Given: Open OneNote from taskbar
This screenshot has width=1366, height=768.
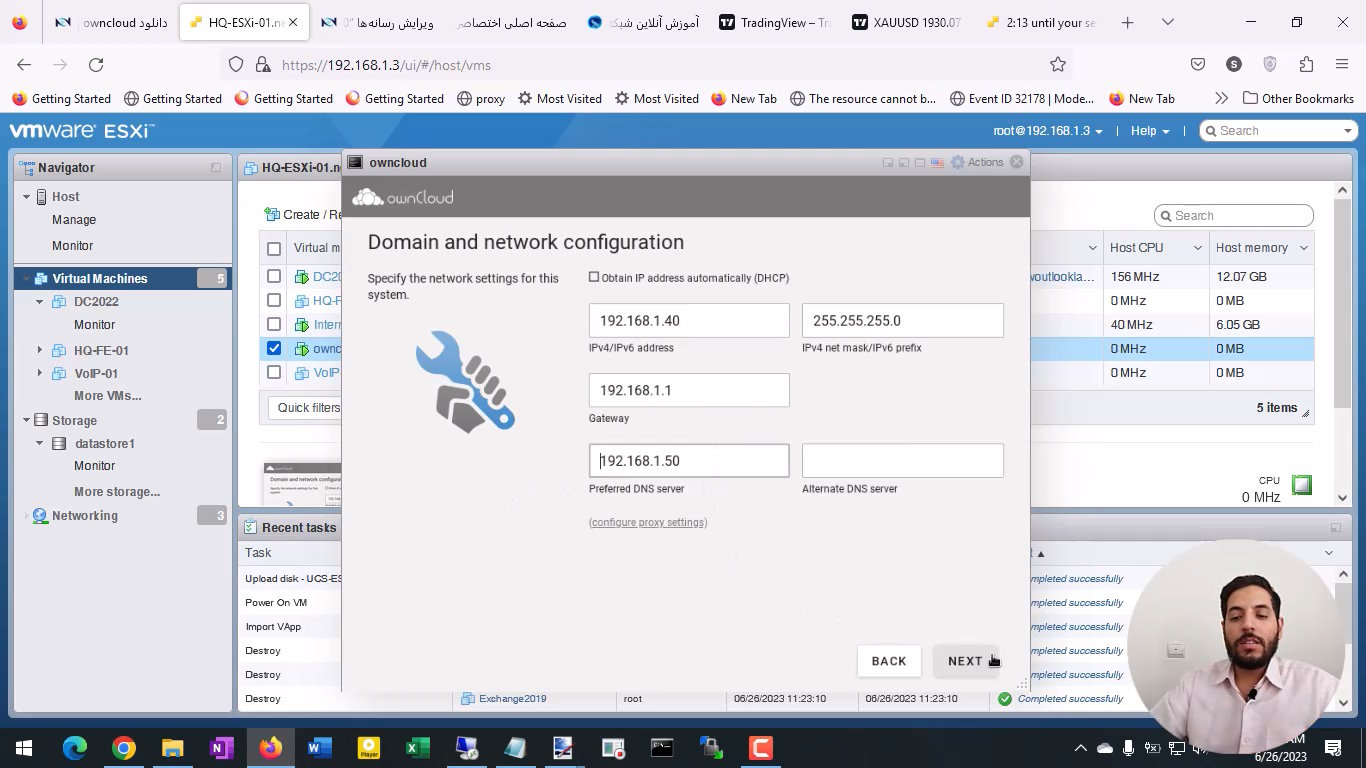Looking at the screenshot, I should (221, 747).
